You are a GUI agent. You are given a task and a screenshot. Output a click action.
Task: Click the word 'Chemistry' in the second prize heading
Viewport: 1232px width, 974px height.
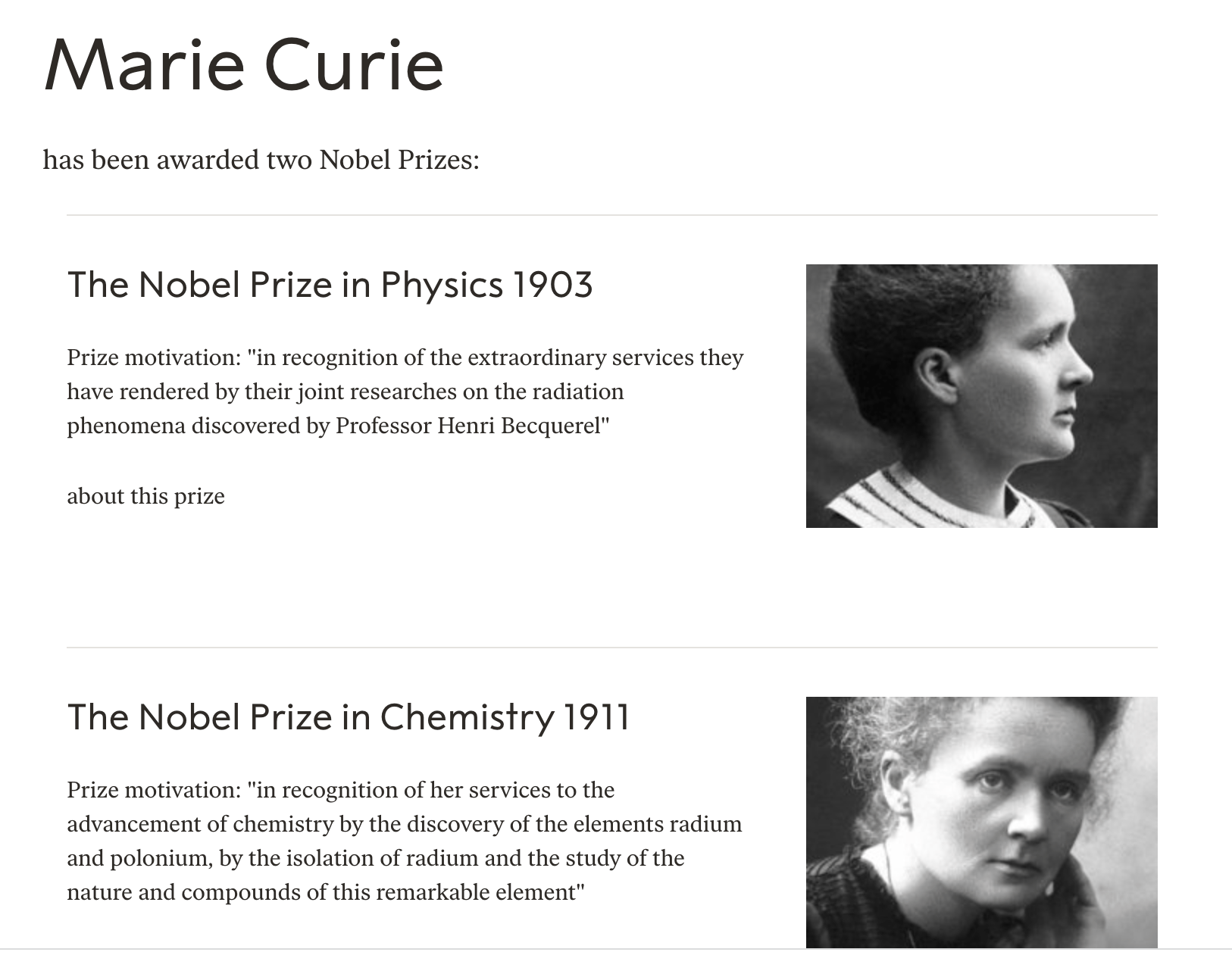pyautogui.click(x=467, y=717)
